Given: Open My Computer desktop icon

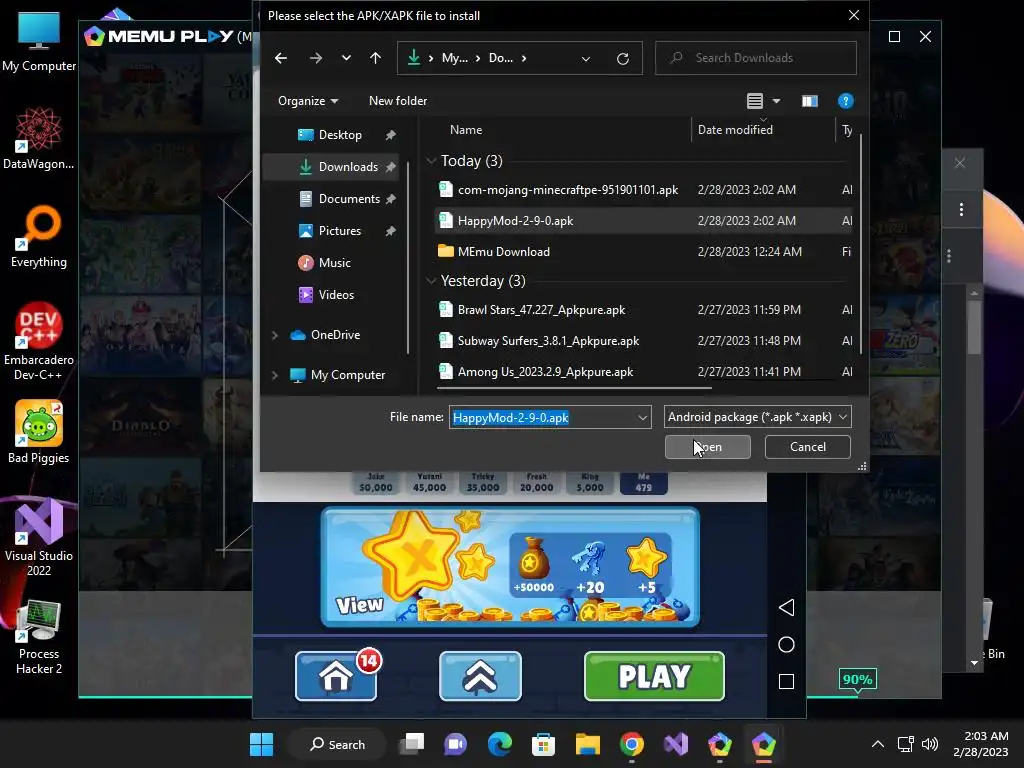Looking at the screenshot, I should (x=39, y=40).
